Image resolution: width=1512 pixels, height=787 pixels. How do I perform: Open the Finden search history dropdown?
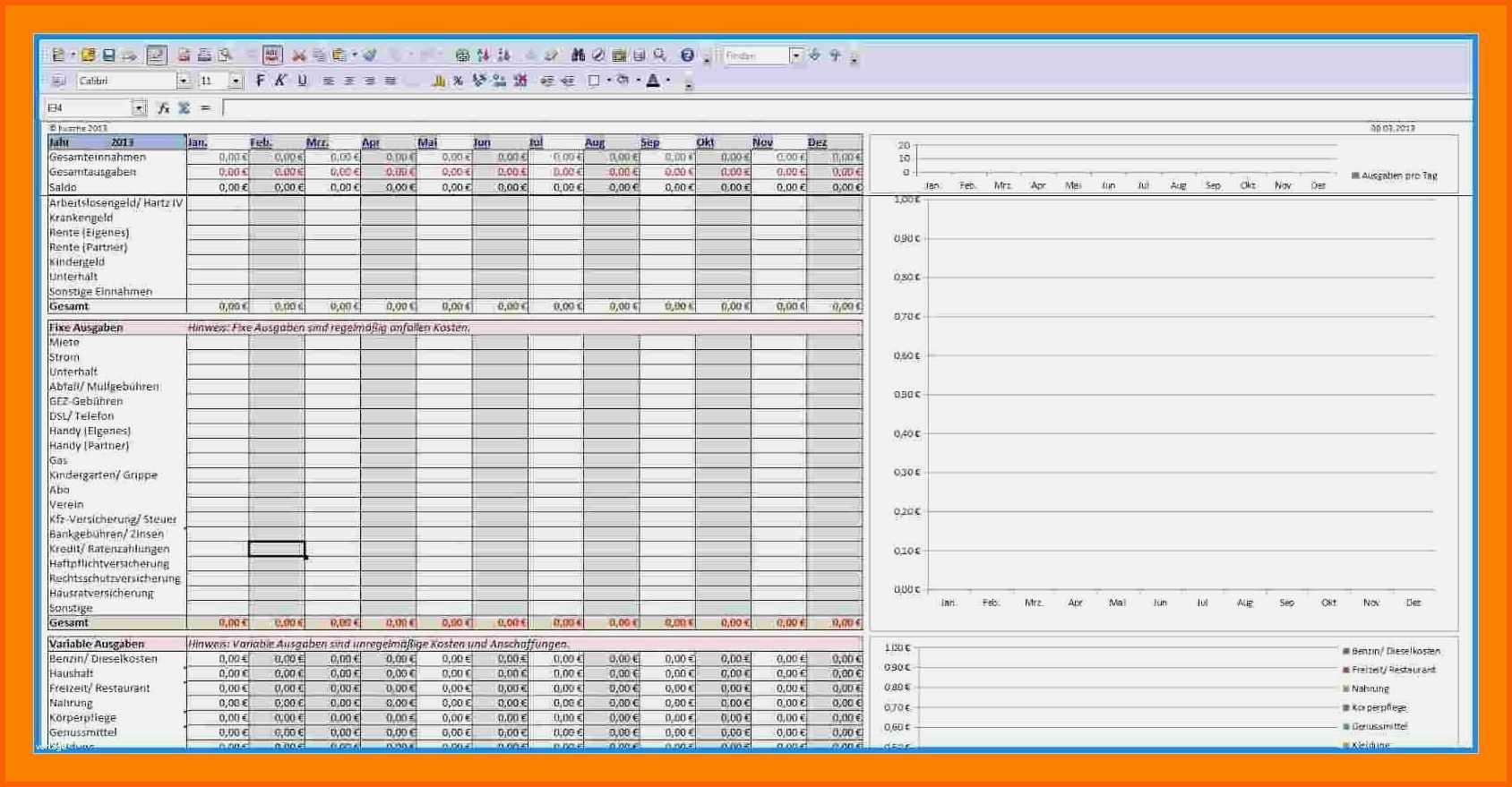coord(795,56)
